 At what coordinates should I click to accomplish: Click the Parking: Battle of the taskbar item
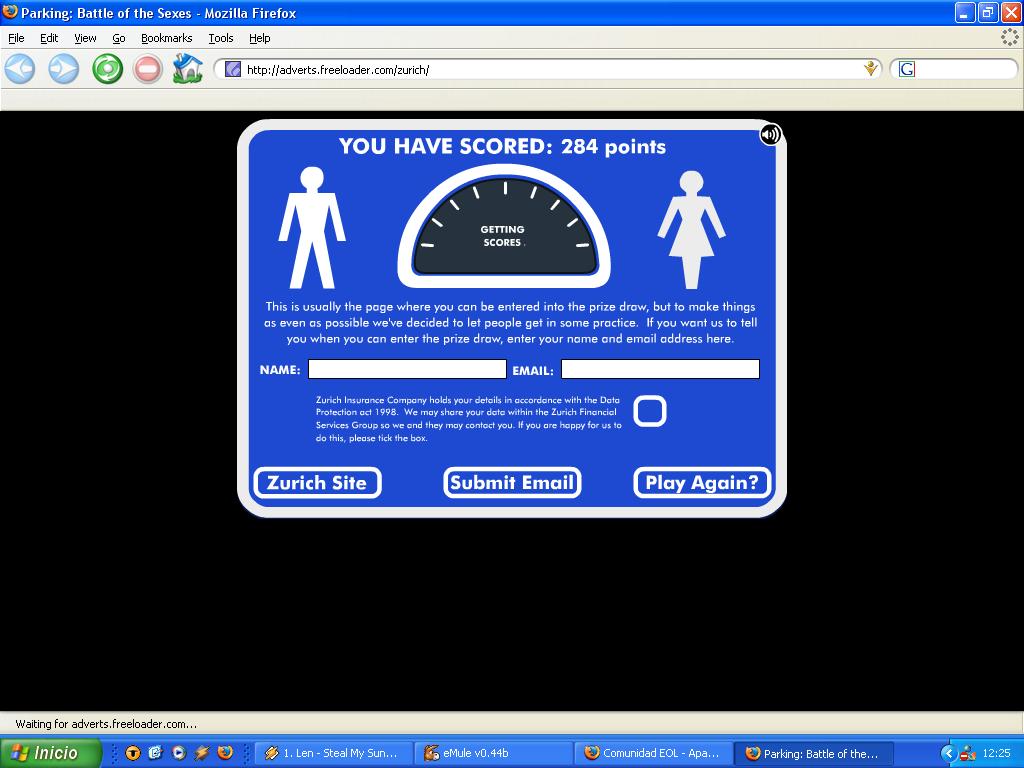(814, 753)
